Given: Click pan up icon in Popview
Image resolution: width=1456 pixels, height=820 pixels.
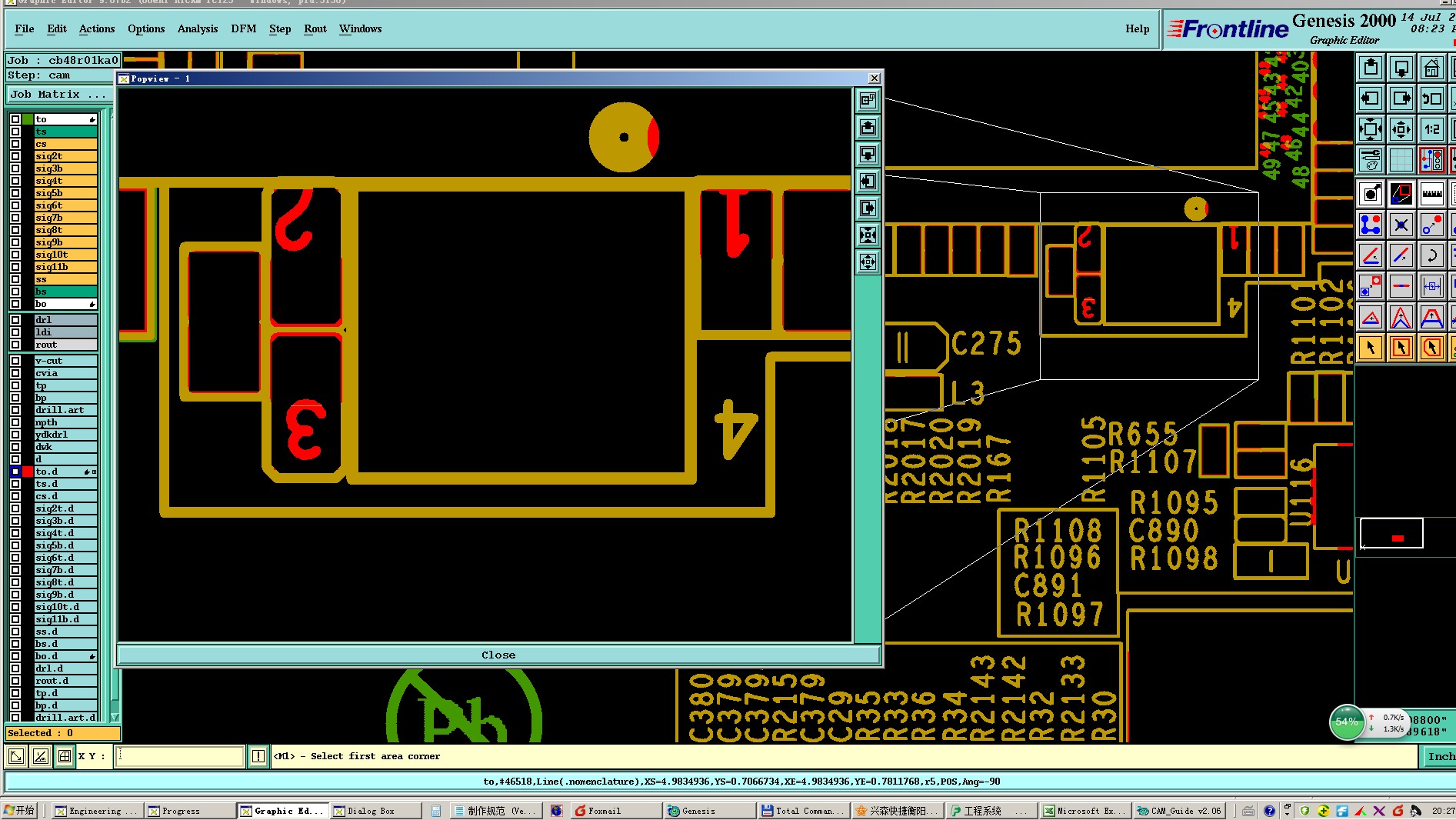Looking at the screenshot, I should [868, 128].
